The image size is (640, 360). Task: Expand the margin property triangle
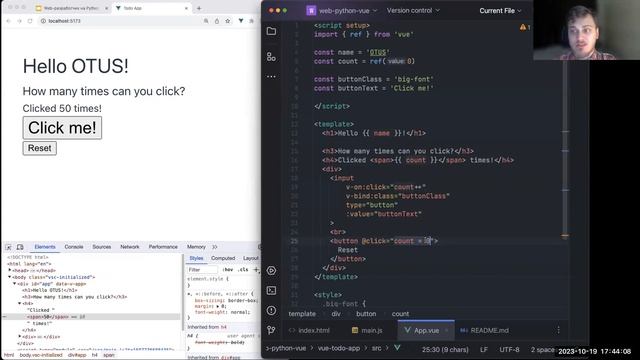(218, 306)
